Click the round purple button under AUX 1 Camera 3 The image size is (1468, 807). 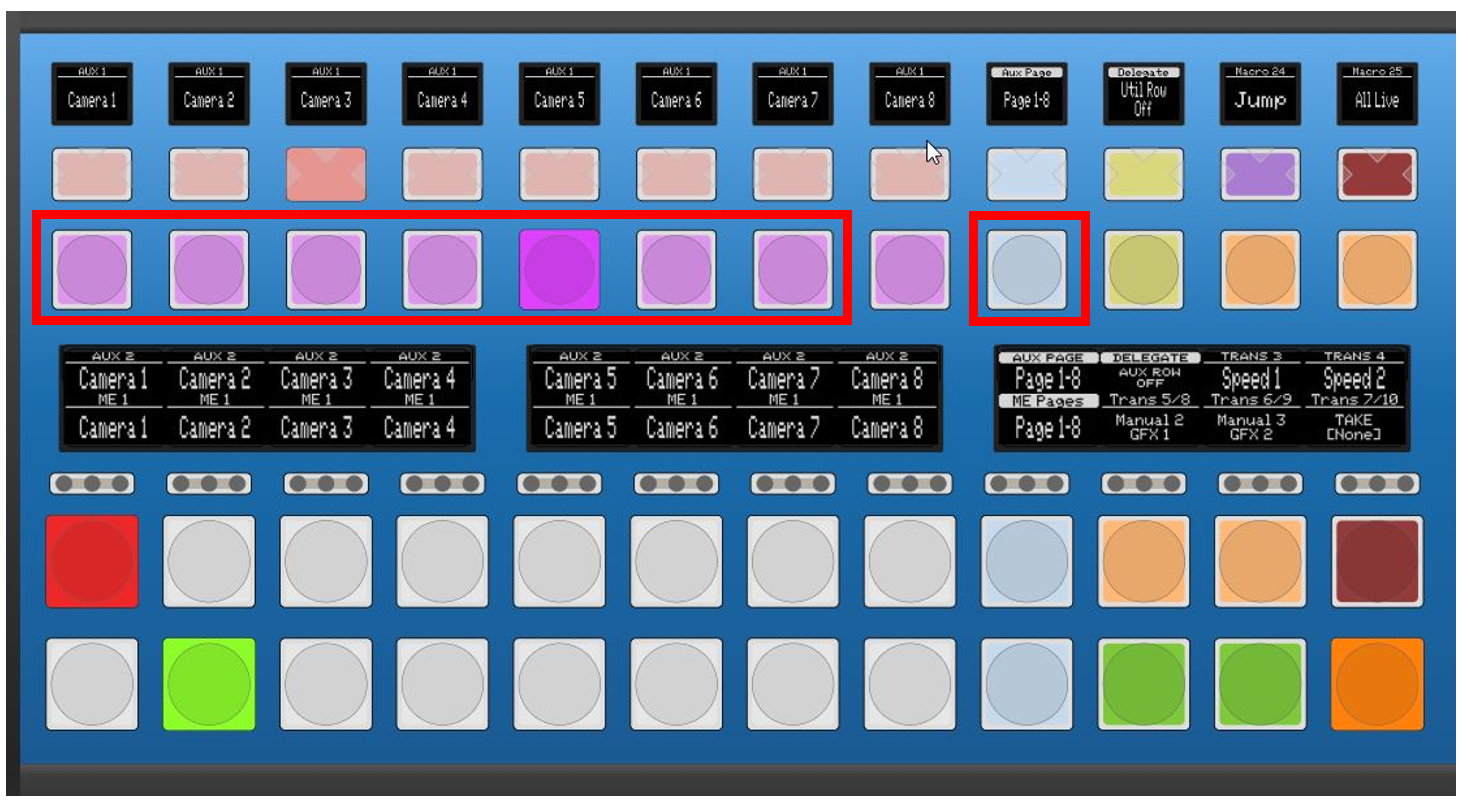(x=326, y=270)
